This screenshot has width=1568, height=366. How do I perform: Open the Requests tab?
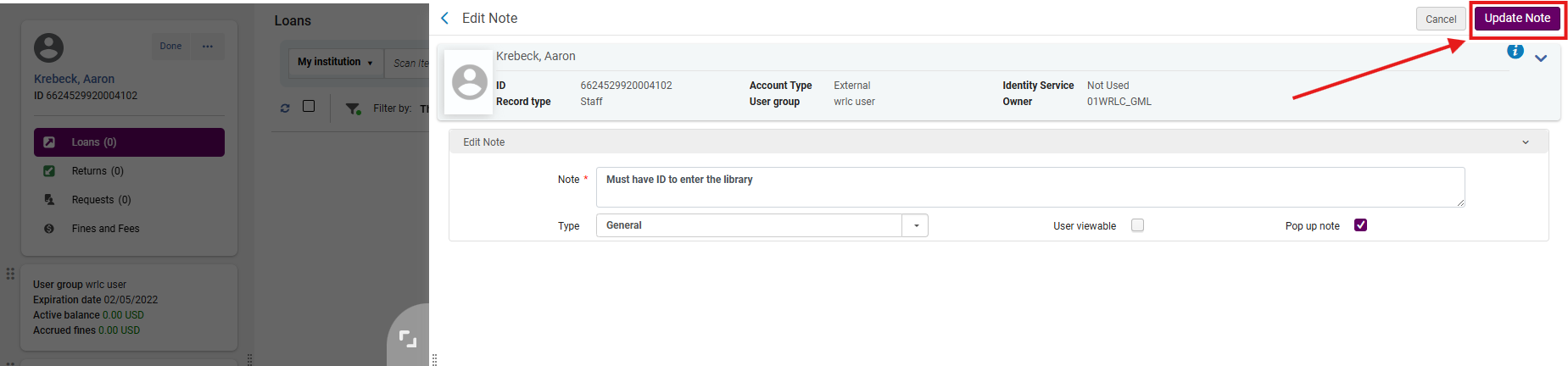101,200
